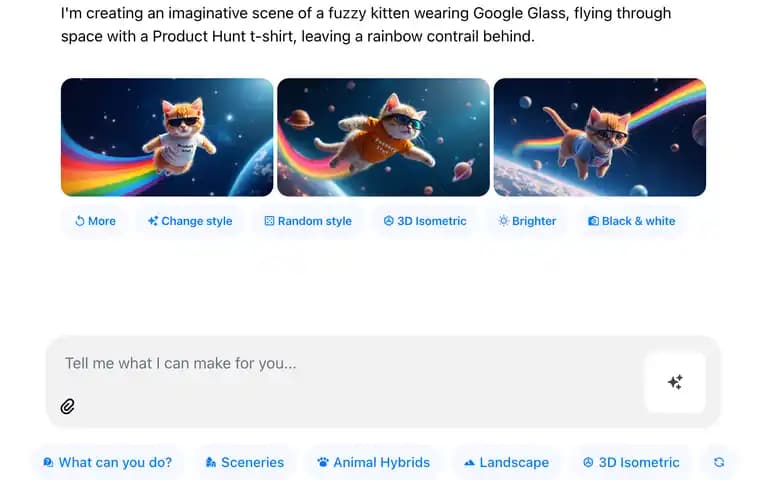
Task: Click the More button with redo icon
Action: pyautogui.click(x=95, y=221)
